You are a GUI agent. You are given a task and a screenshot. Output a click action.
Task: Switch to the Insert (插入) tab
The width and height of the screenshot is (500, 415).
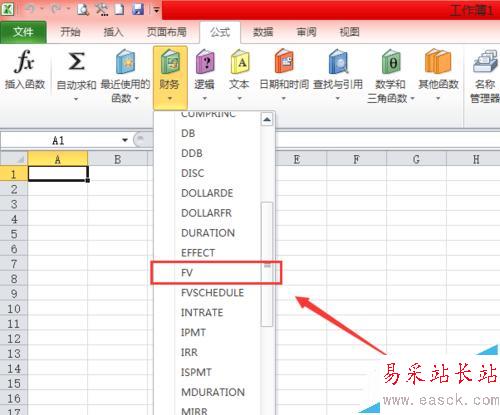pyautogui.click(x=113, y=32)
